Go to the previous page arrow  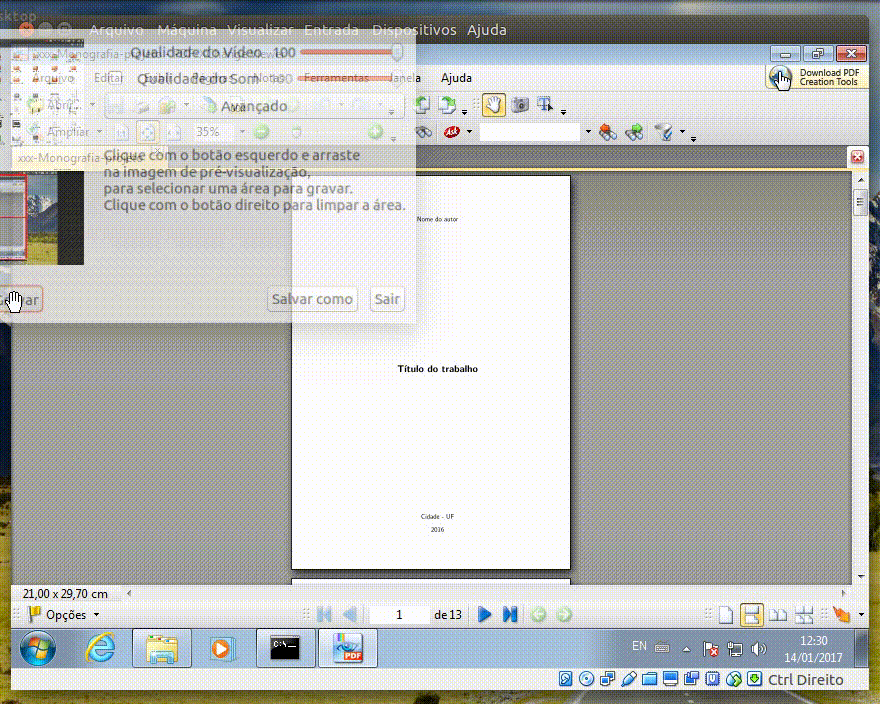(x=350, y=614)
